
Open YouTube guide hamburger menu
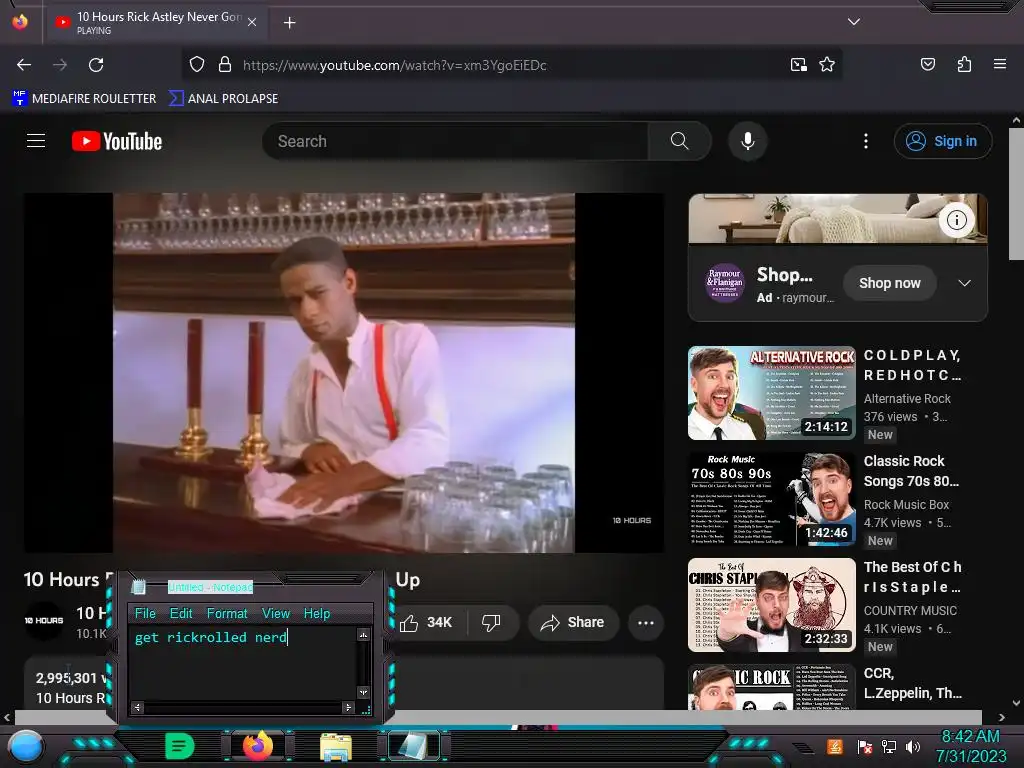(x=36, y=141)
